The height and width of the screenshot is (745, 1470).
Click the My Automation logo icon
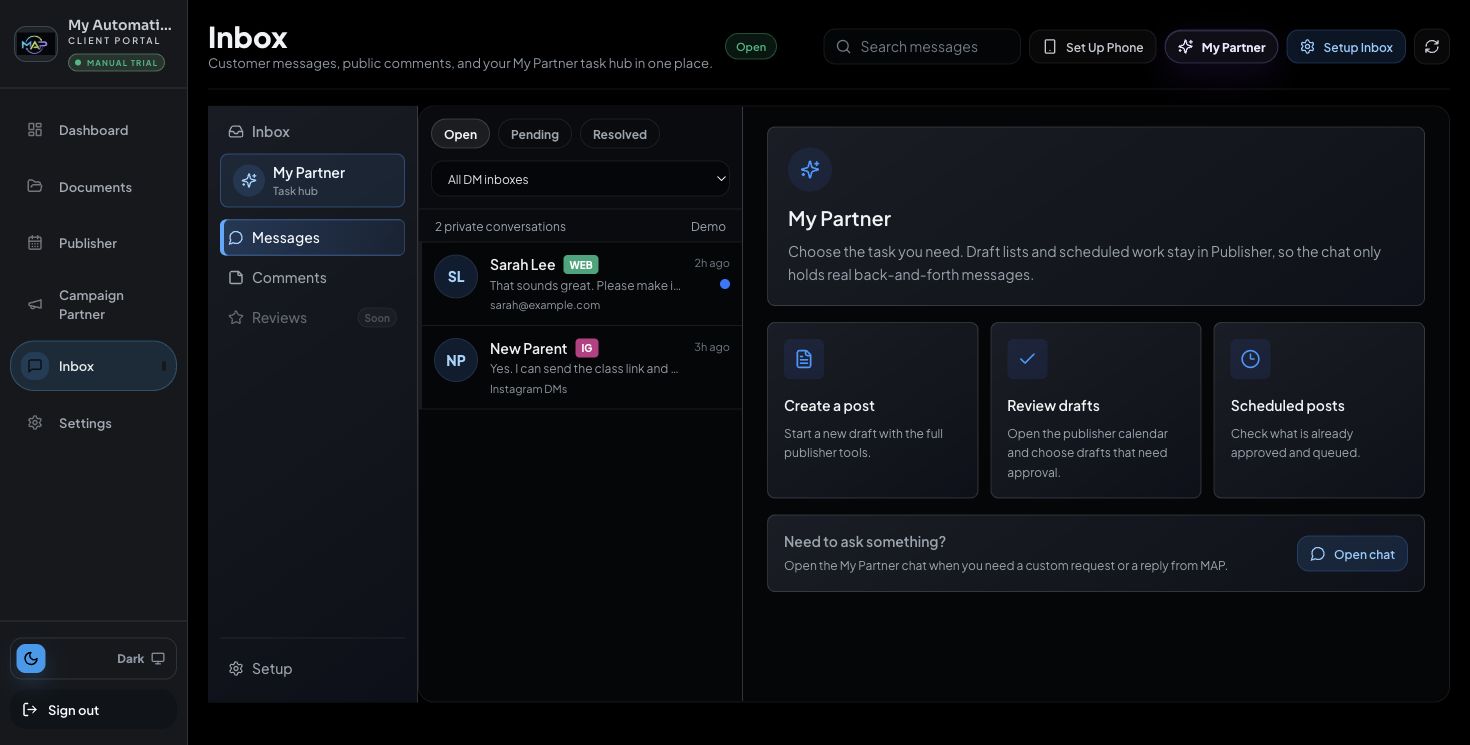point(36,44)
